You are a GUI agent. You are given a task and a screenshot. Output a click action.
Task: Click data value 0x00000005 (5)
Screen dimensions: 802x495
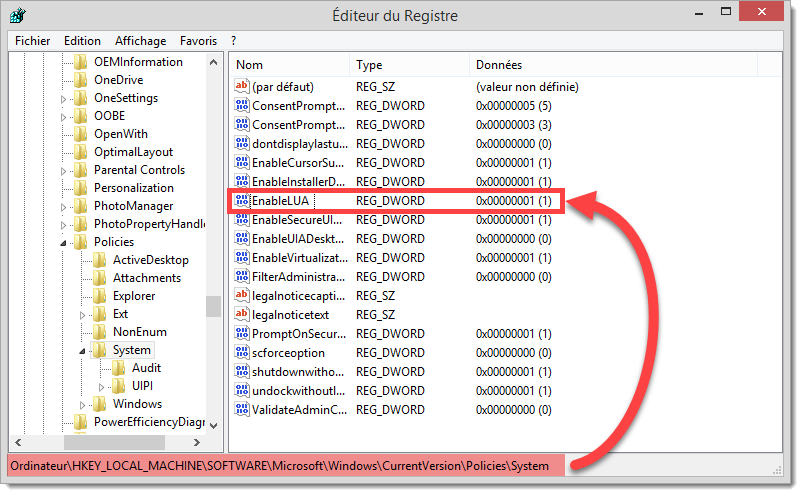[514, 106]
